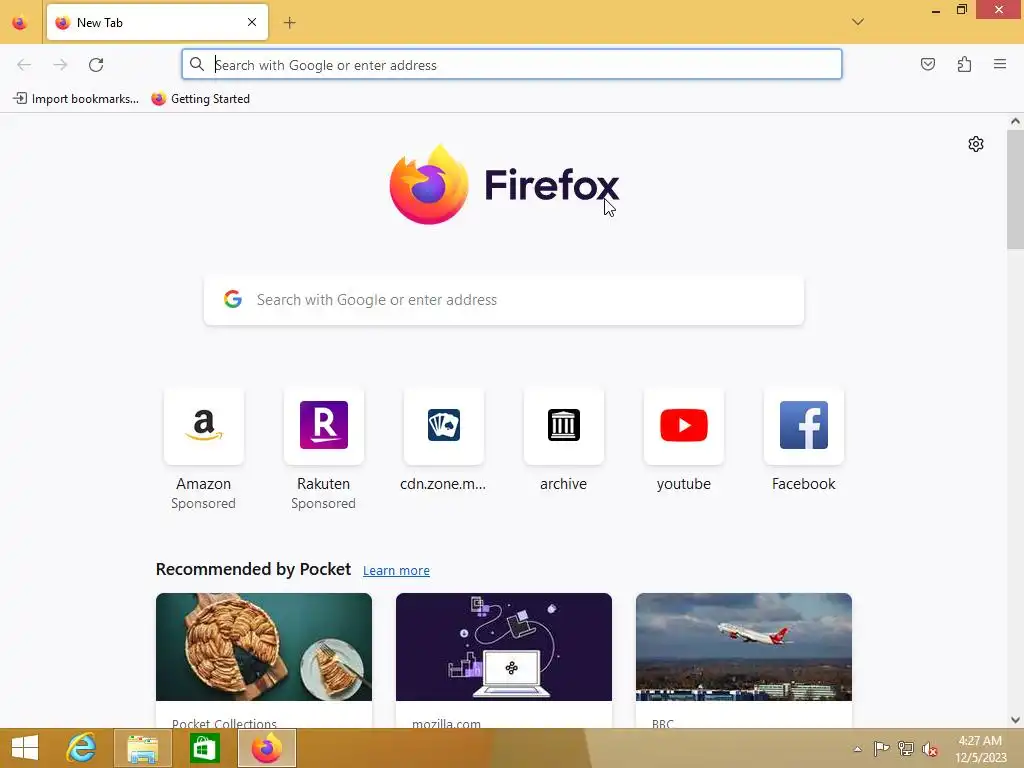
Task: Open the Windows Start button
Action: pyautogui.click(x=25, y=748)
